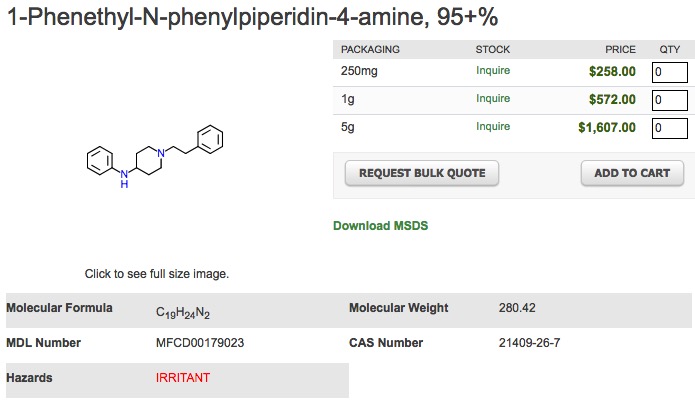Click the red IRRITANT hazard text

(x=183, y=378)
